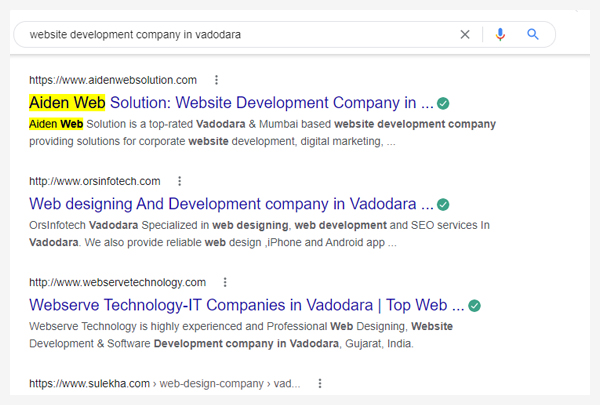Click the sulekha.com web-design-company breadcrumb URL
The image size is (600, 405).
pos(165,384)
